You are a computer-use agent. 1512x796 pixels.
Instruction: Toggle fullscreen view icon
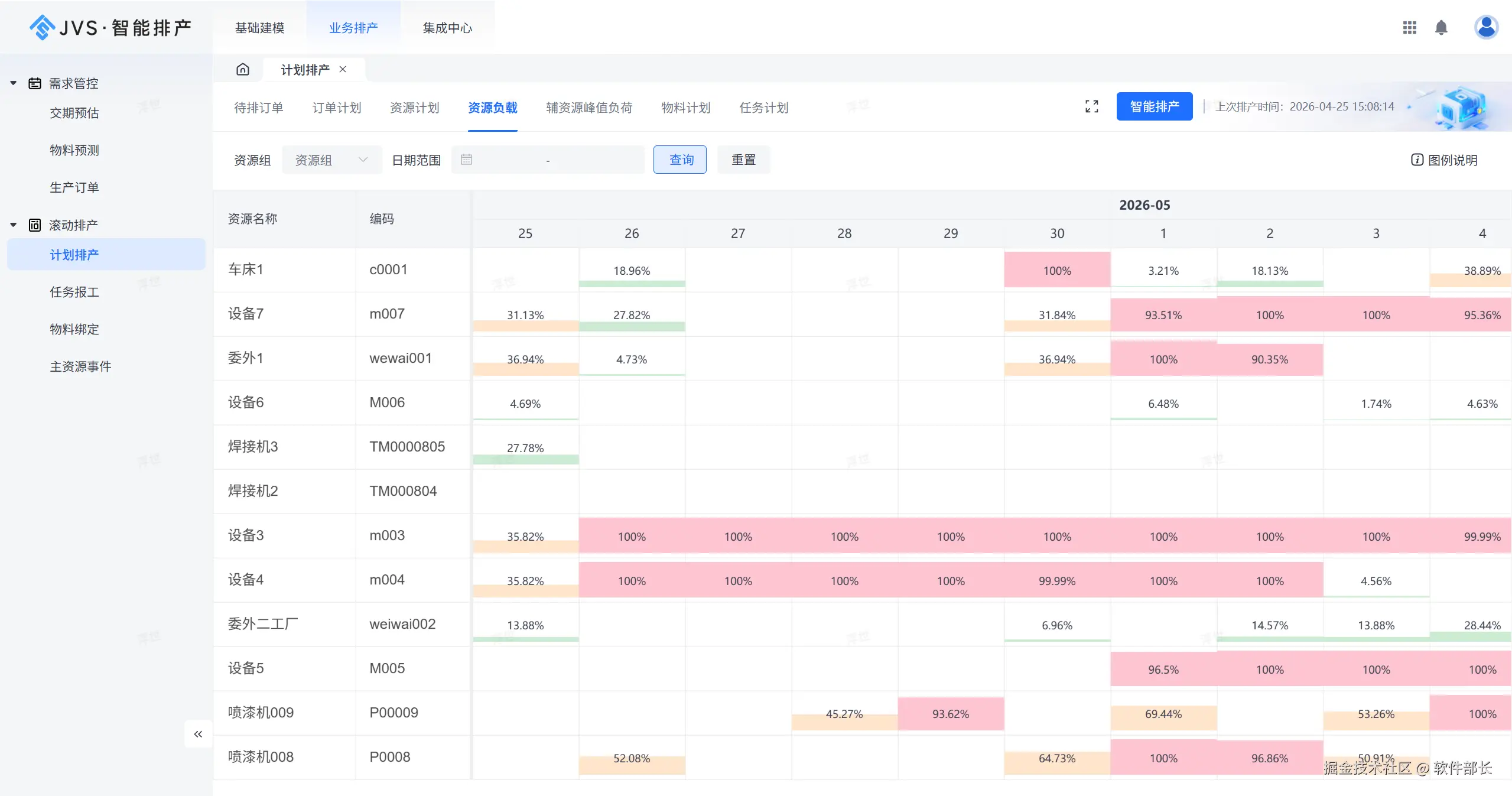tap(1091, 106)
